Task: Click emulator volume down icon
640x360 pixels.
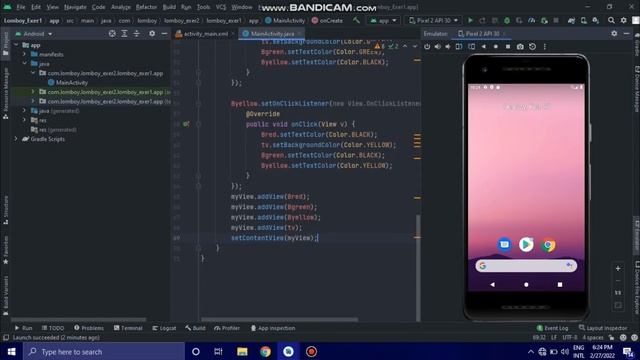Action: pyautogui.click(x=448, y=47)
